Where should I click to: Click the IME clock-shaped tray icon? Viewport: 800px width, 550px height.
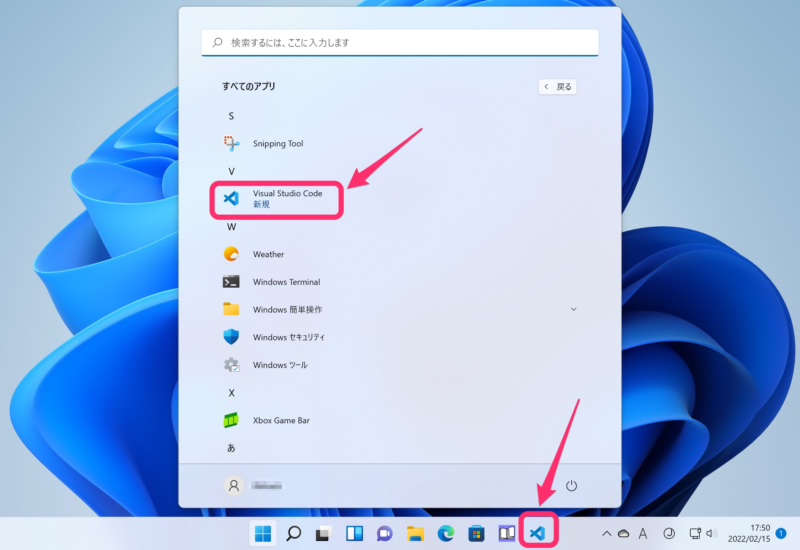[669, 534]
